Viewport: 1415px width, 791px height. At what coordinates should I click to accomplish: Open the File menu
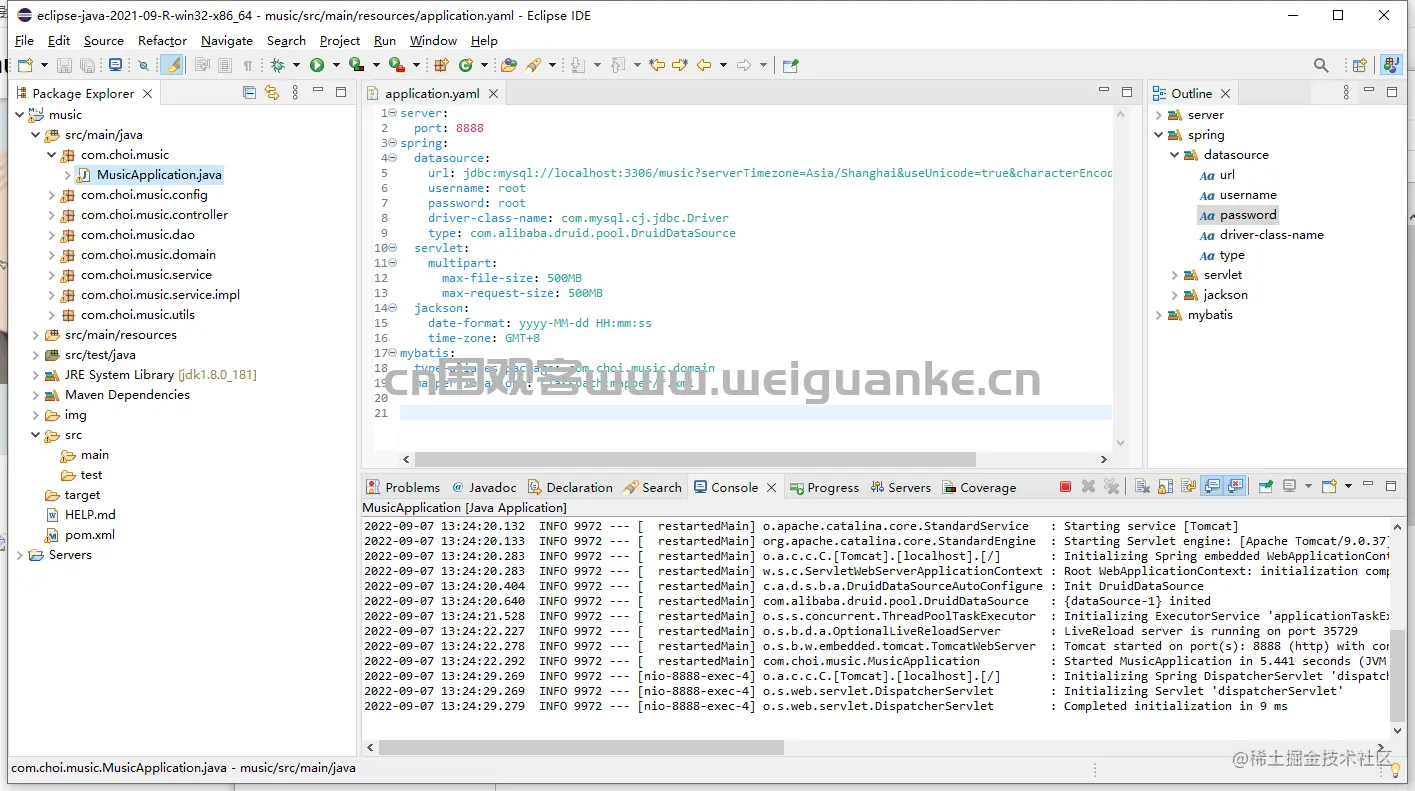click(24, 40)
